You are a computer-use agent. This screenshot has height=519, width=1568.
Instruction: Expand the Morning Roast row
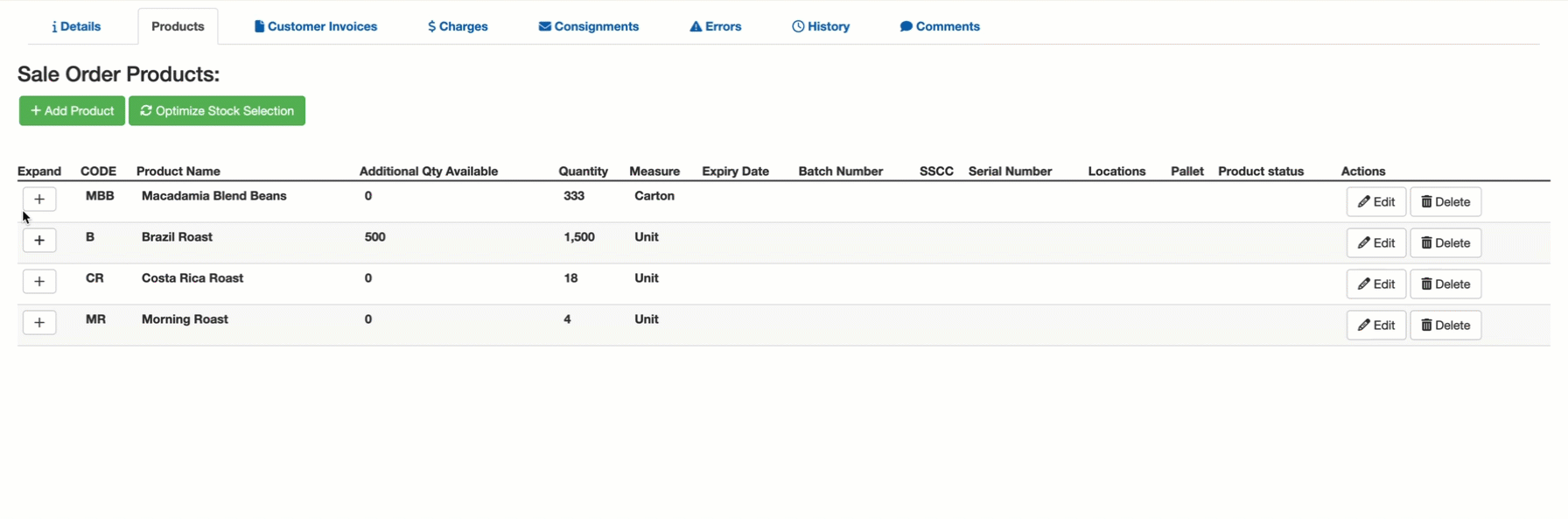click(x=39, y=323)
